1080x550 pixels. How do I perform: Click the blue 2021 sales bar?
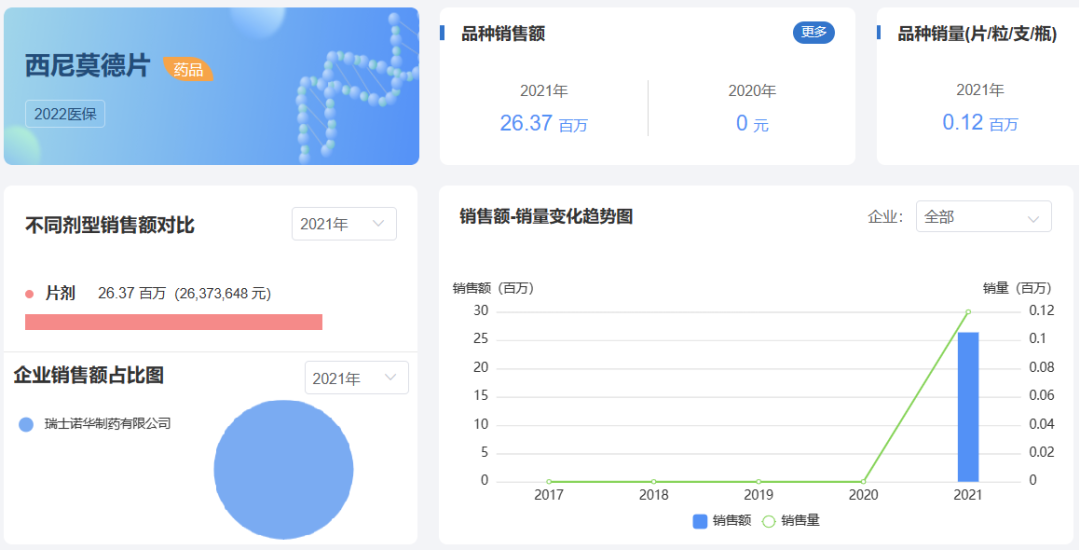tap(968, 407)
